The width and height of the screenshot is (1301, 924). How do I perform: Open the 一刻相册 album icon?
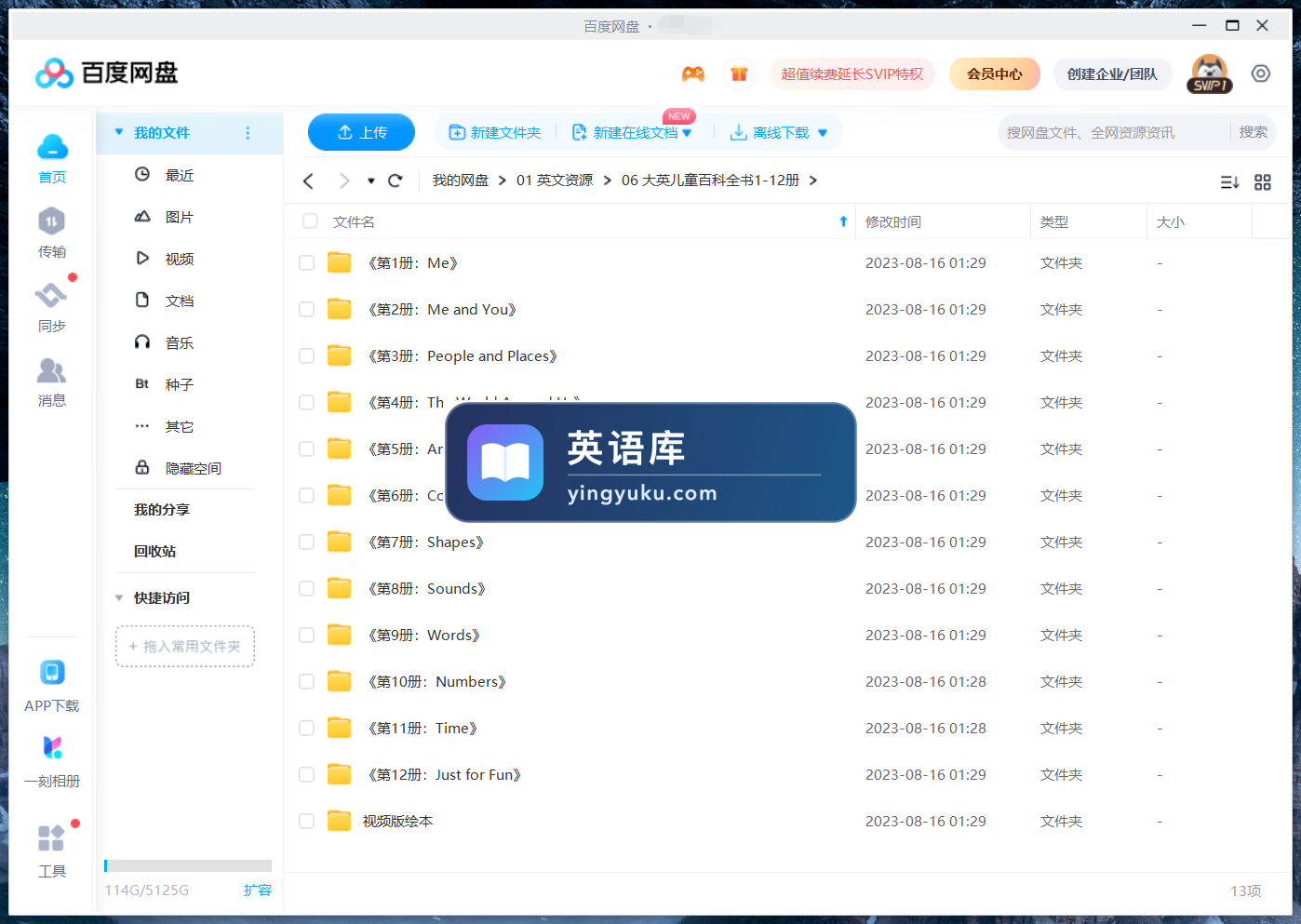[x=52, y=747]
